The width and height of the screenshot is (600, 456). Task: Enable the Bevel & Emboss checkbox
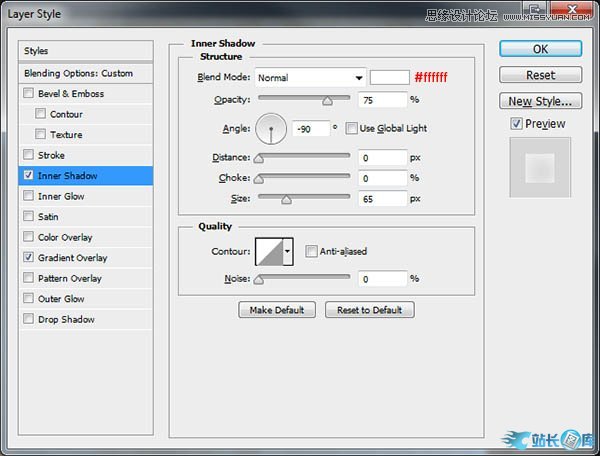pos(29,94)
